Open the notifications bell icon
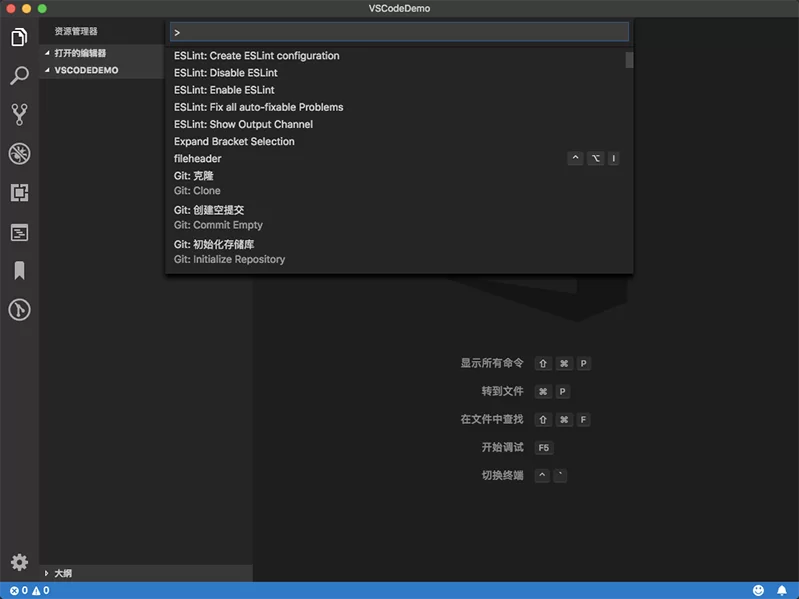This screenshot has height=599, width=799. (x=782, y=590)
